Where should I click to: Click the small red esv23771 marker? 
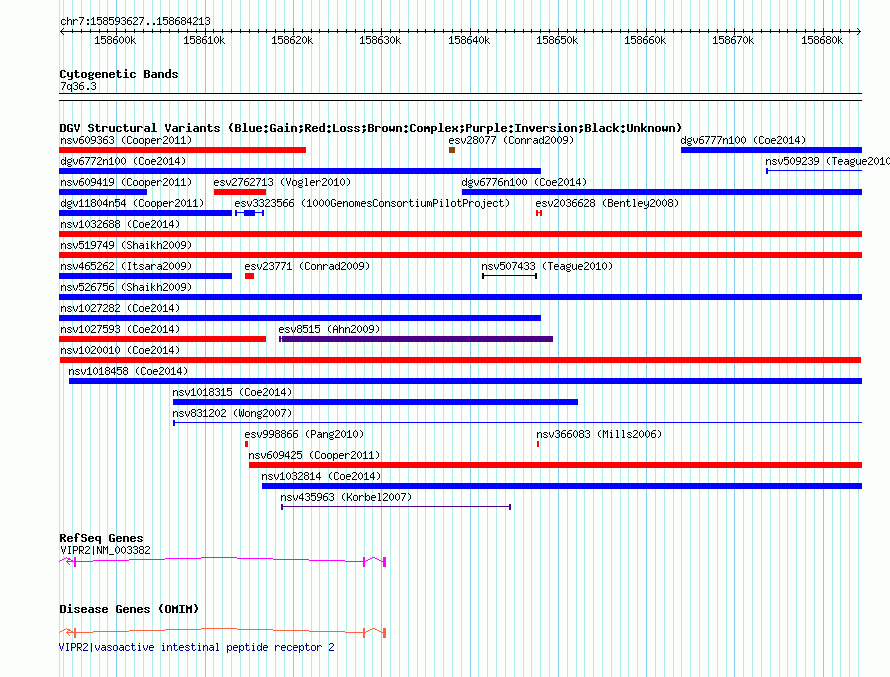[249, 276]
